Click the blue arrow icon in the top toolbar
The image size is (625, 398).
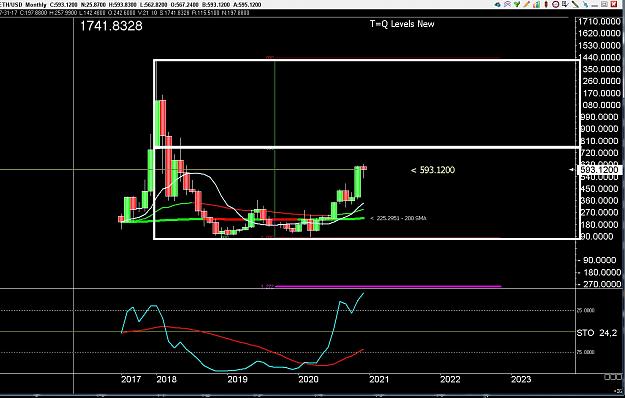497,4
